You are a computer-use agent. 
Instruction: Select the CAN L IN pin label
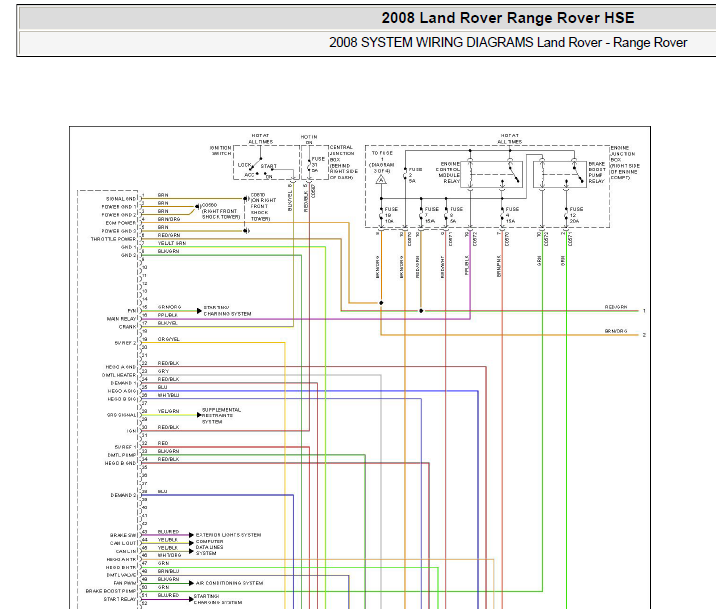[126, 551]
